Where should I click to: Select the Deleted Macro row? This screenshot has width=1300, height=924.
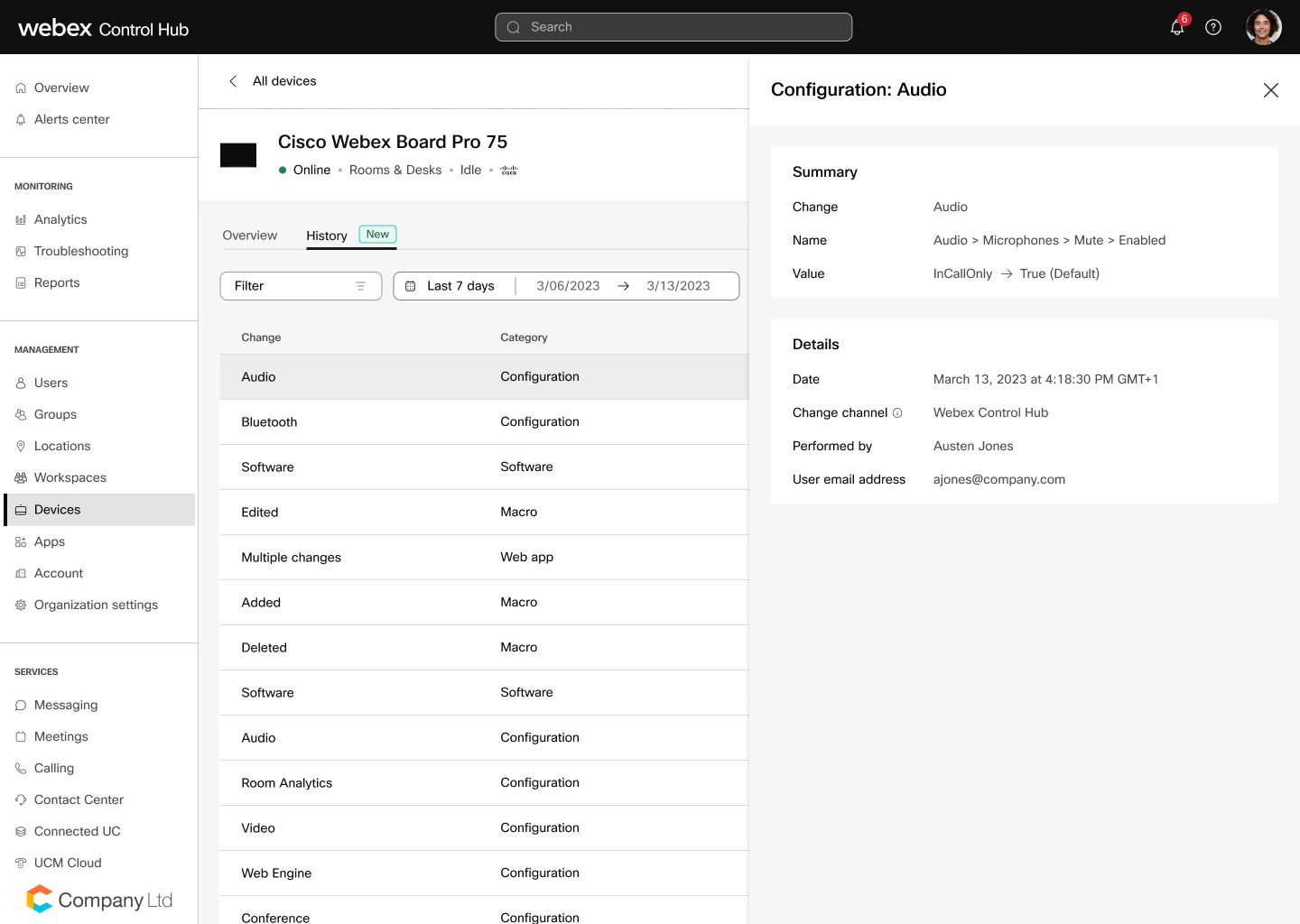[x=484, y=648]
